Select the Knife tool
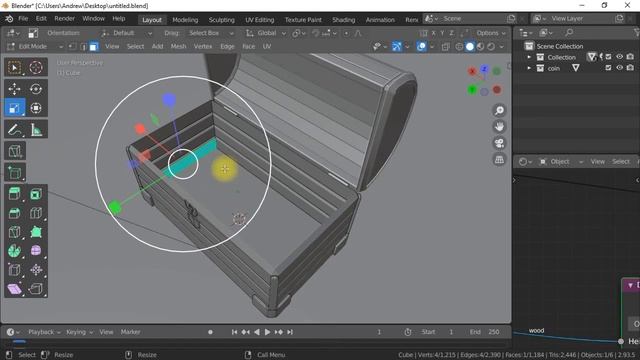Image resolution: width=640 pixels, height=360 pixels. pyautogui.click(x=15, y=232)
